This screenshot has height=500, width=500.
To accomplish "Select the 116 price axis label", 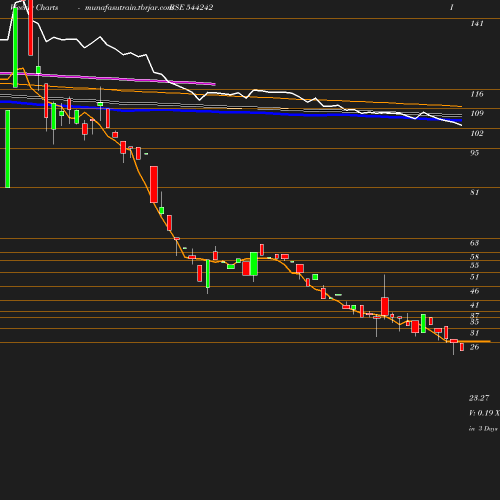I will (477, 94).
